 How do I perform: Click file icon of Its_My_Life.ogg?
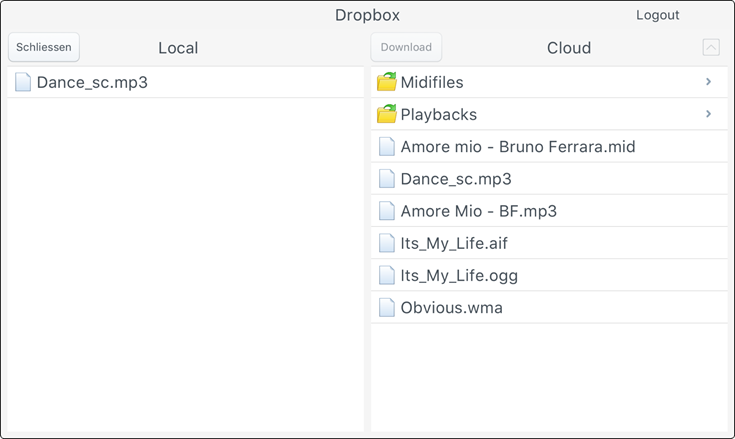(x=387, y=275)
